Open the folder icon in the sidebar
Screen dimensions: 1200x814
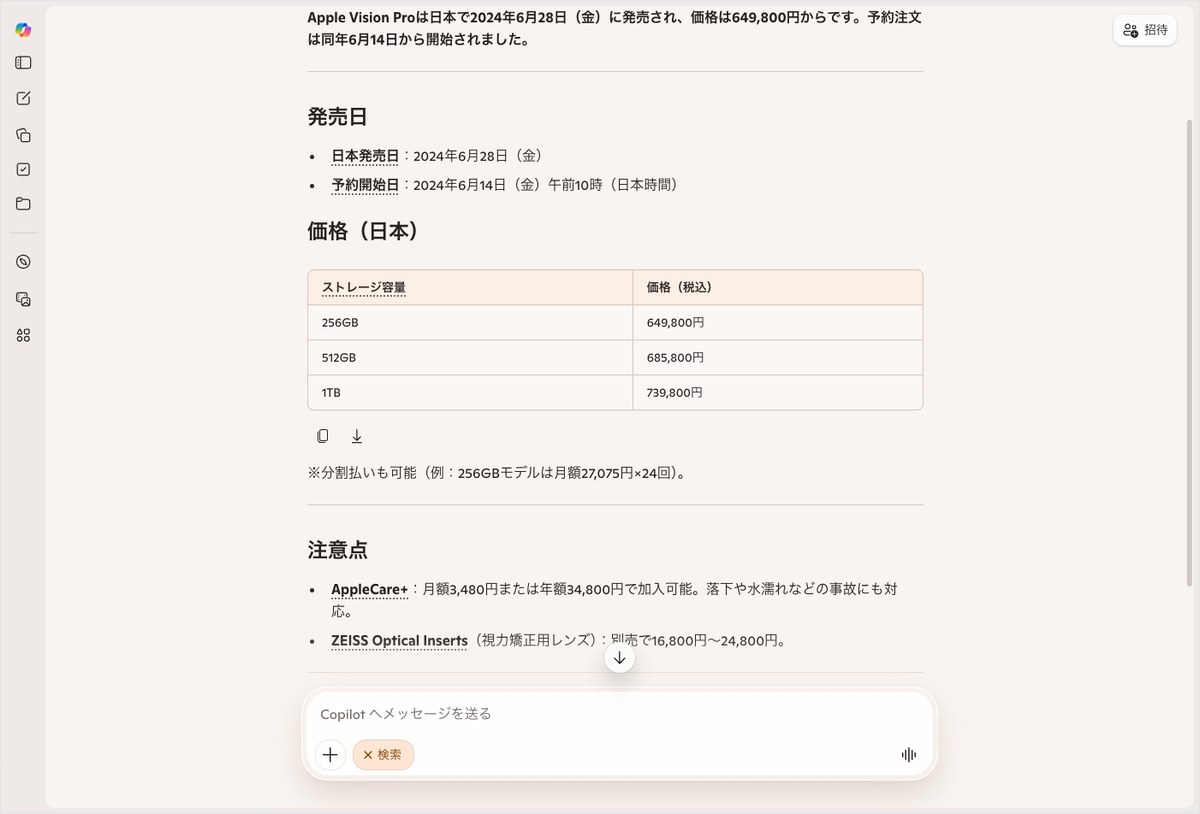[23, 204]
